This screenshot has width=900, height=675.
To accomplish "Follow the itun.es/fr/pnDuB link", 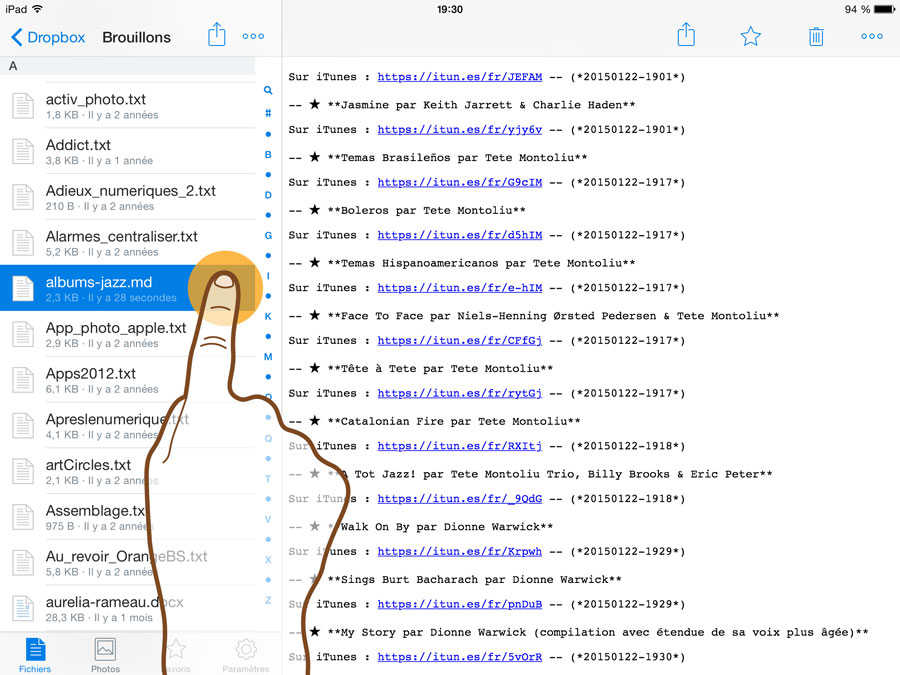I will coord(459,605).
